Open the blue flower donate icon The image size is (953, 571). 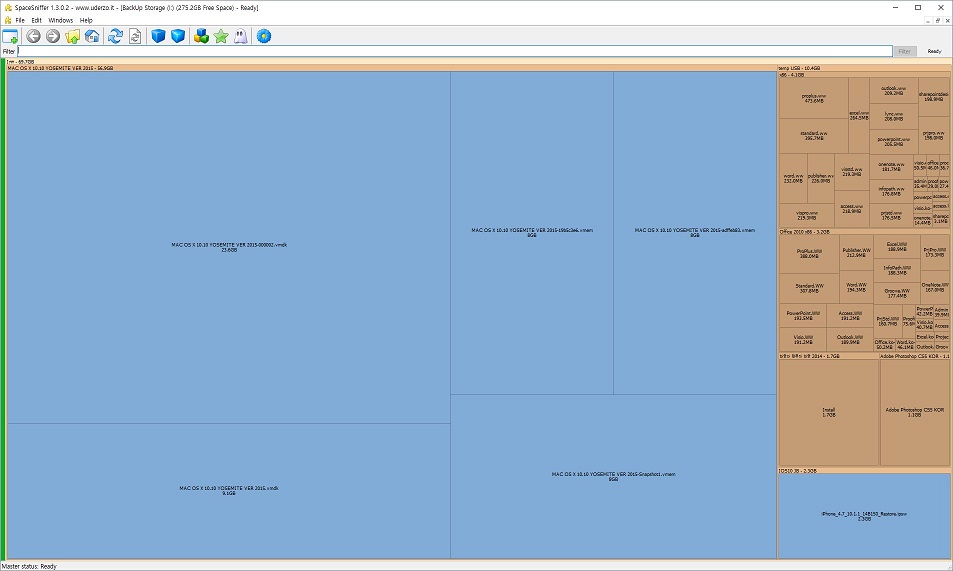pyautogui.click(x=264, y=36)
